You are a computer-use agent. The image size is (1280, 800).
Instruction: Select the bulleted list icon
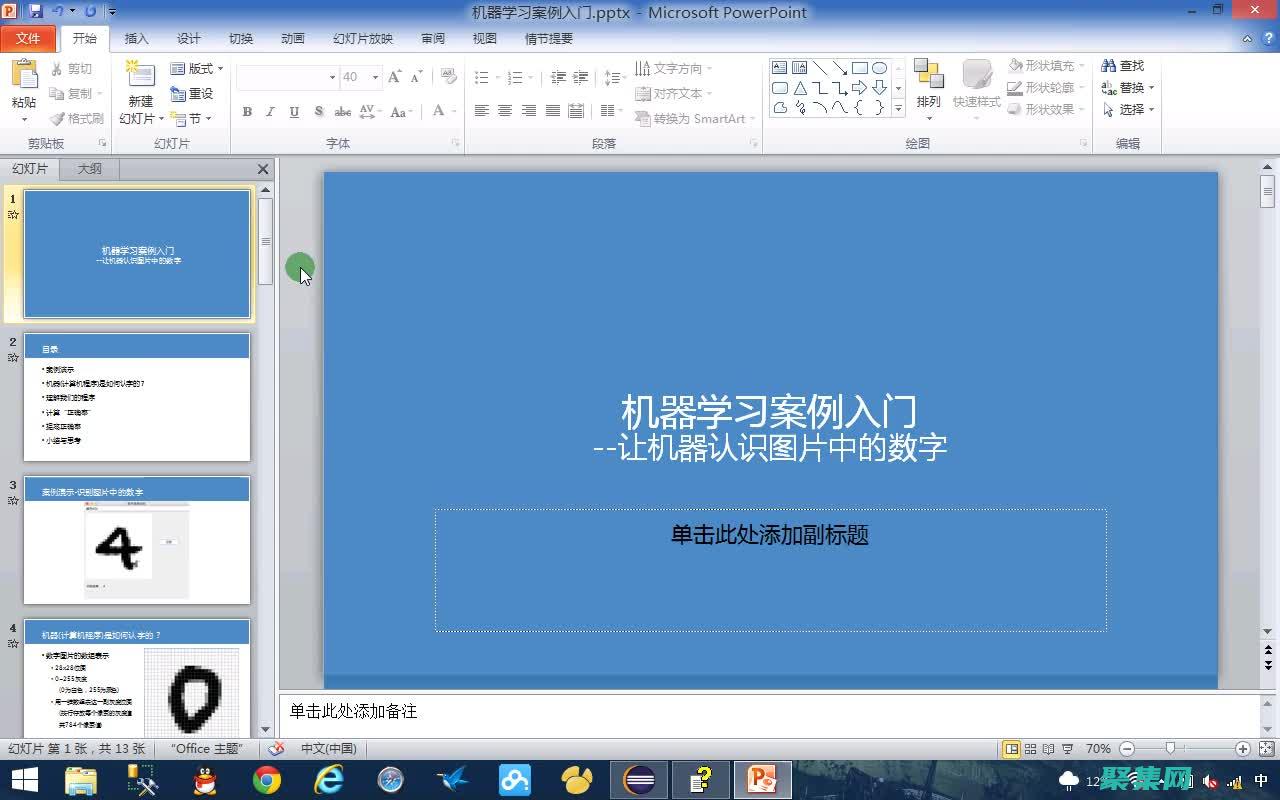click(481, 75)
